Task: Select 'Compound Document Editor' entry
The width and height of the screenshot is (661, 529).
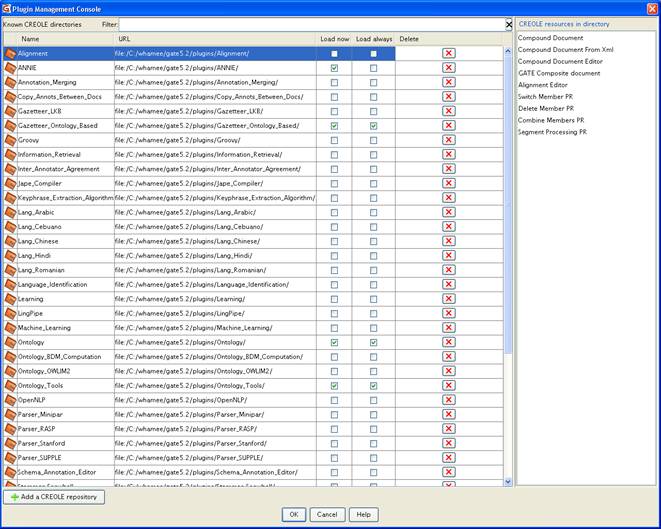Action: (560, 61)
